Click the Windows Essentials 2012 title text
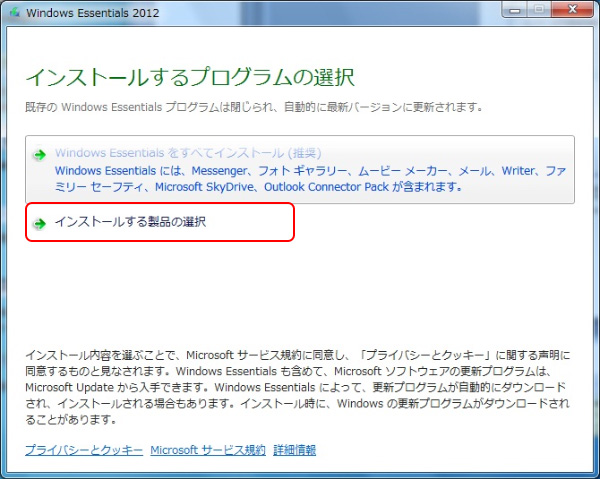 pos(93,13)
